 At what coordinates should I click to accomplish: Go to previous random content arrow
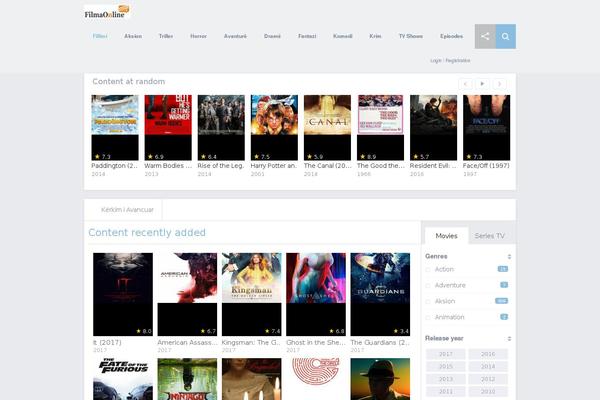465,84
